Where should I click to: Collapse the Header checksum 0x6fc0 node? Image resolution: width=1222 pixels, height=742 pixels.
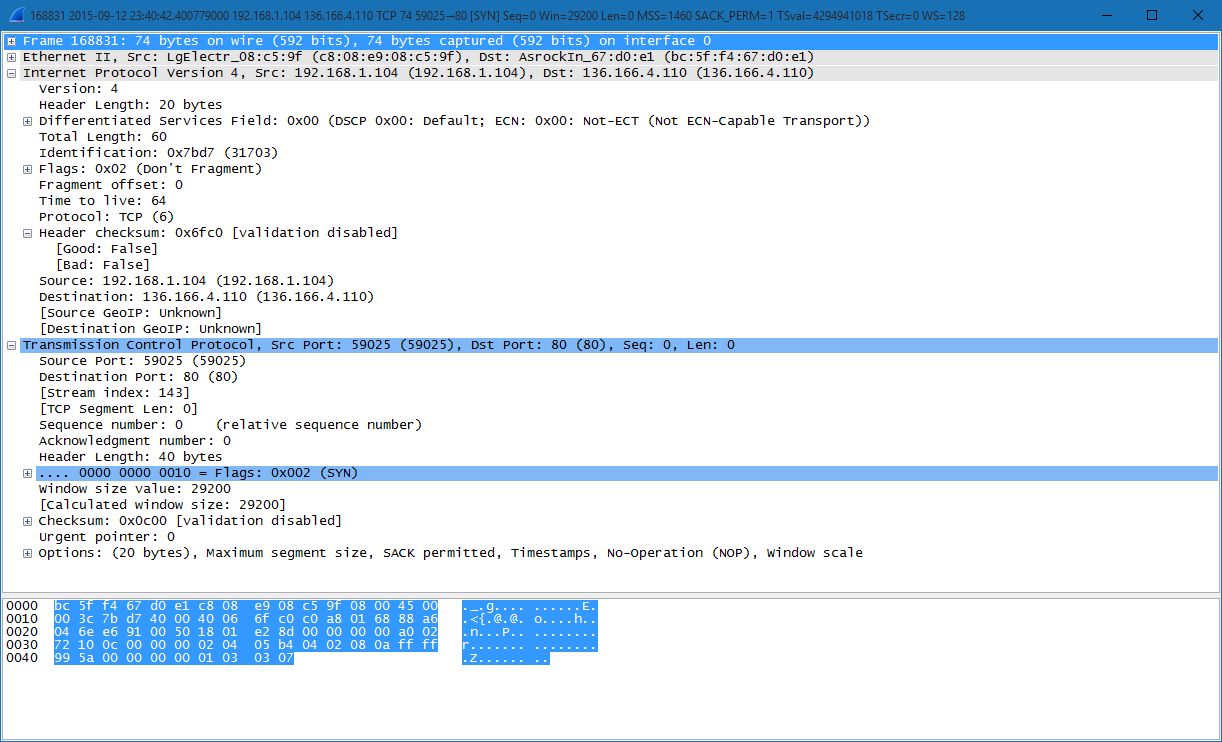(28, 233)
